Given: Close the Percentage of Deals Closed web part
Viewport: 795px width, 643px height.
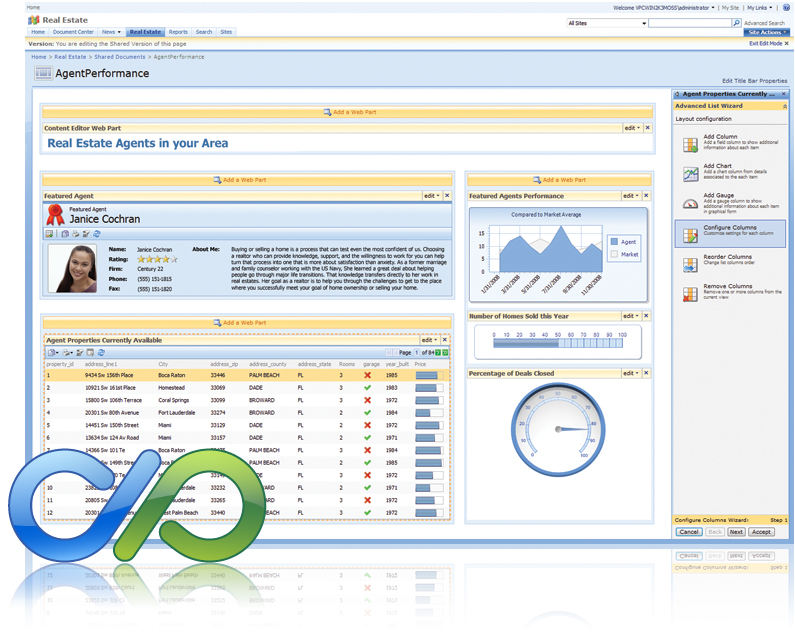Looking at the screenshot, I should pos(646,373).
